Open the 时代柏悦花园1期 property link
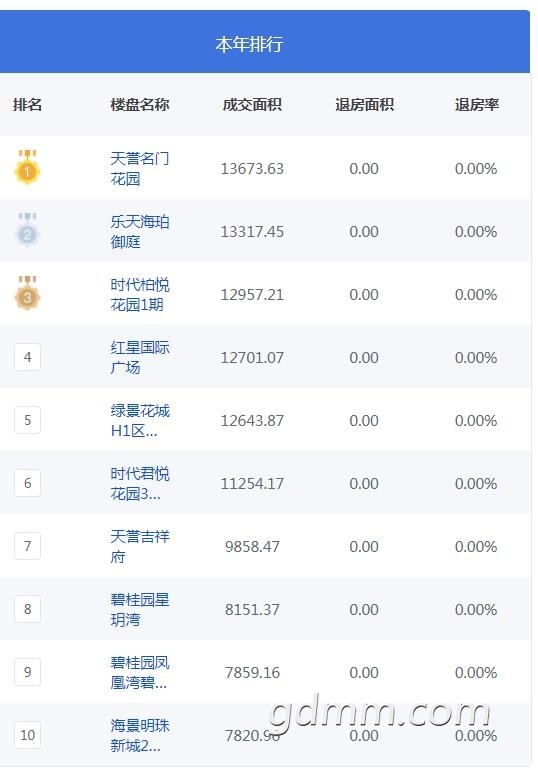 [x=140, y=295]
